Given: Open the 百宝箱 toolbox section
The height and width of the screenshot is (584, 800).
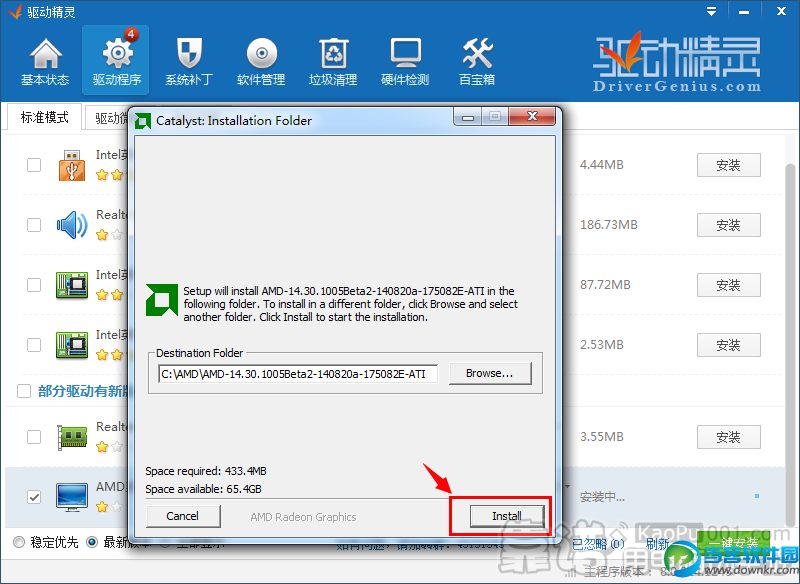Looking at the screenshot, I should pyautogui.click(x=477, y=61).
